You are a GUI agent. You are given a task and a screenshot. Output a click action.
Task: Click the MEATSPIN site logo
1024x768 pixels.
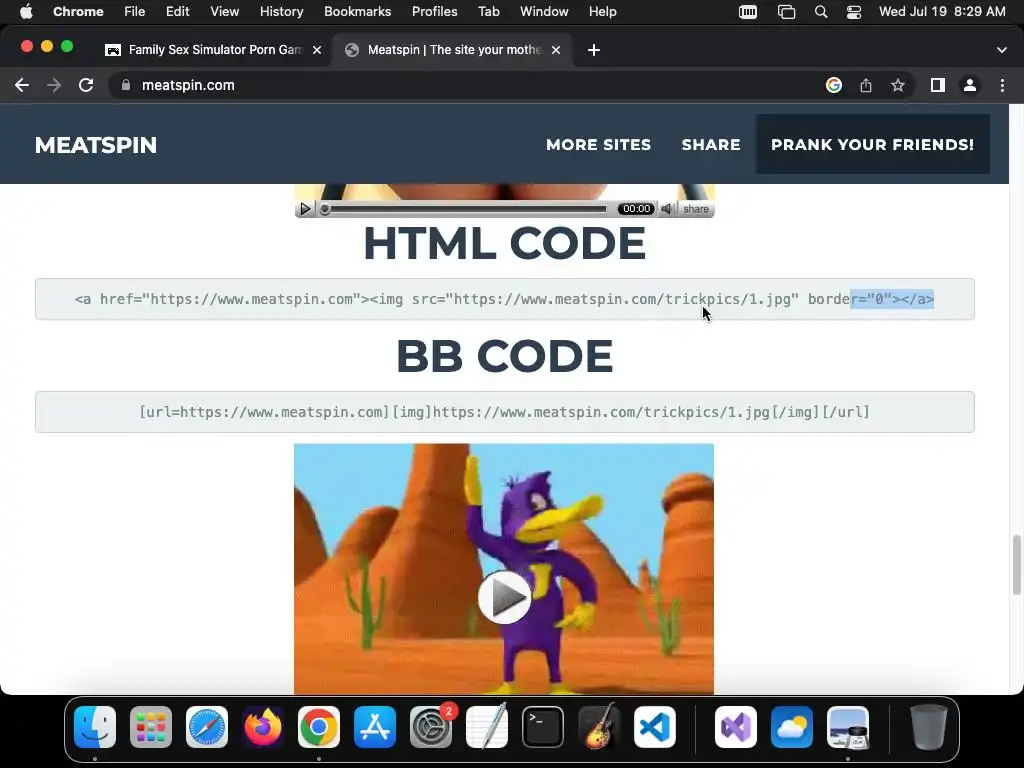click(96, 145)
